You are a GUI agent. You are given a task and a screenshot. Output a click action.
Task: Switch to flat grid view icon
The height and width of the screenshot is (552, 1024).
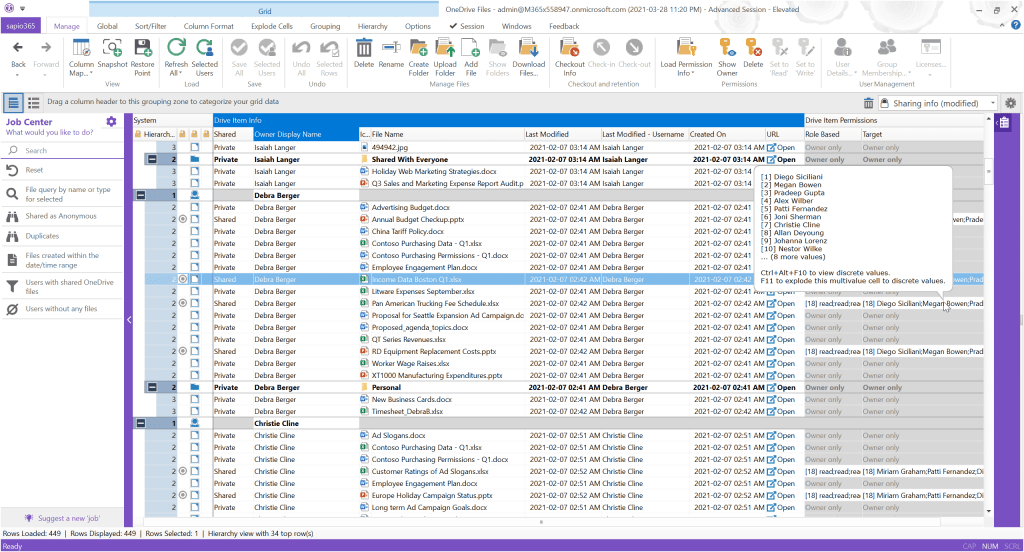click(13, 103)
